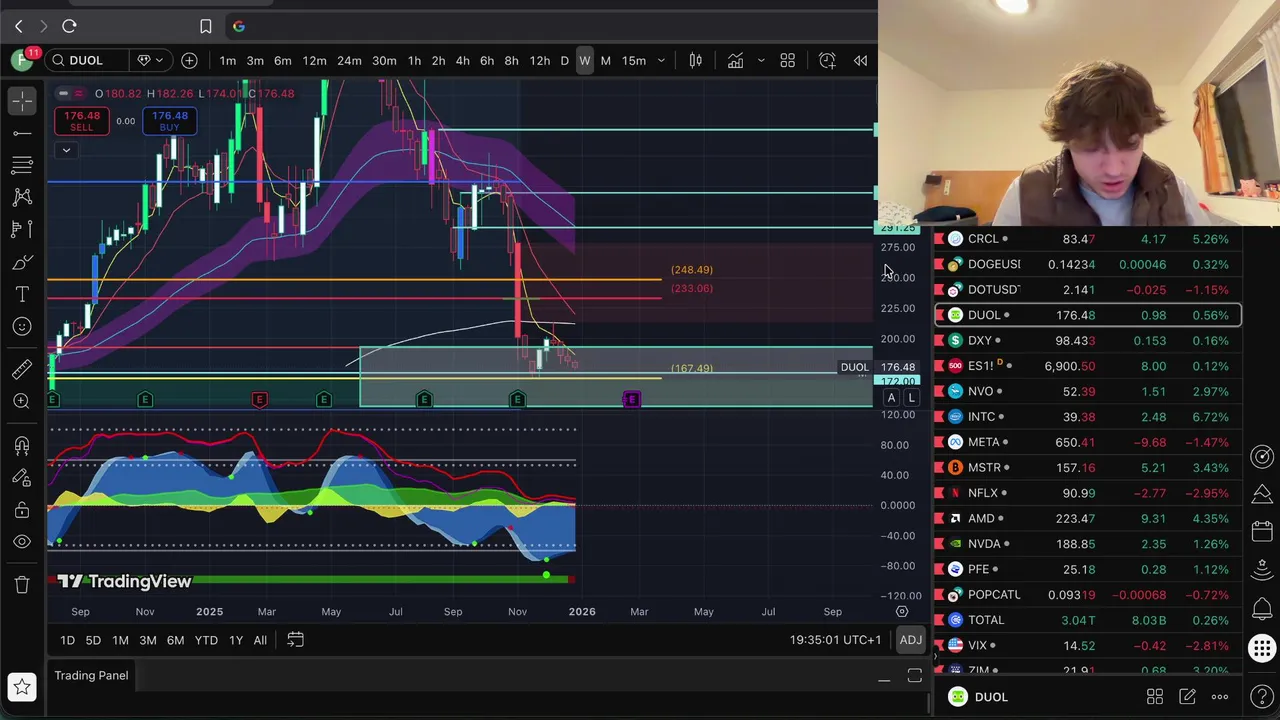1280x720 pixels.
Task: Select the crosshair cursor tool
Action: tap(22, 100)
